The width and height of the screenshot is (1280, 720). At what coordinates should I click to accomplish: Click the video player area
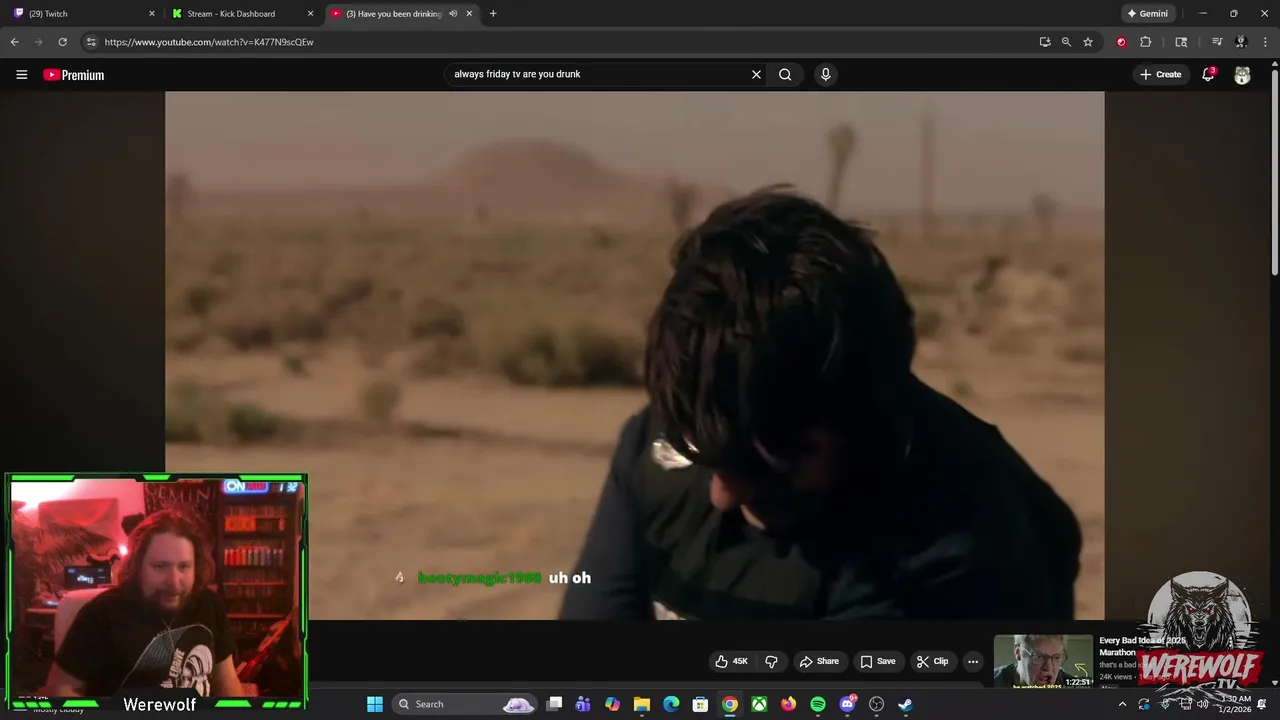coord(635,355)
